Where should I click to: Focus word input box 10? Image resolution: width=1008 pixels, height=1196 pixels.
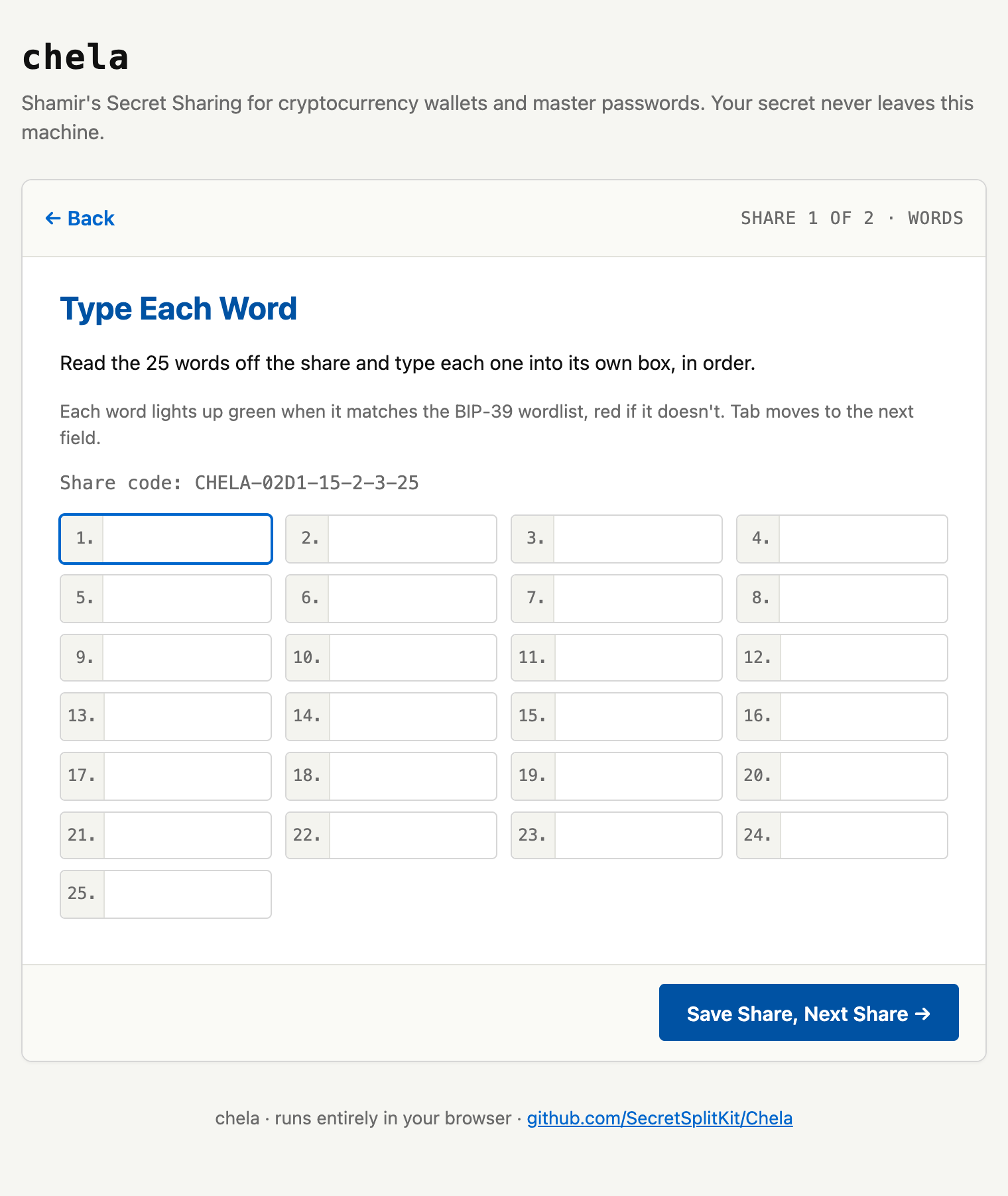tap(413, 658)
